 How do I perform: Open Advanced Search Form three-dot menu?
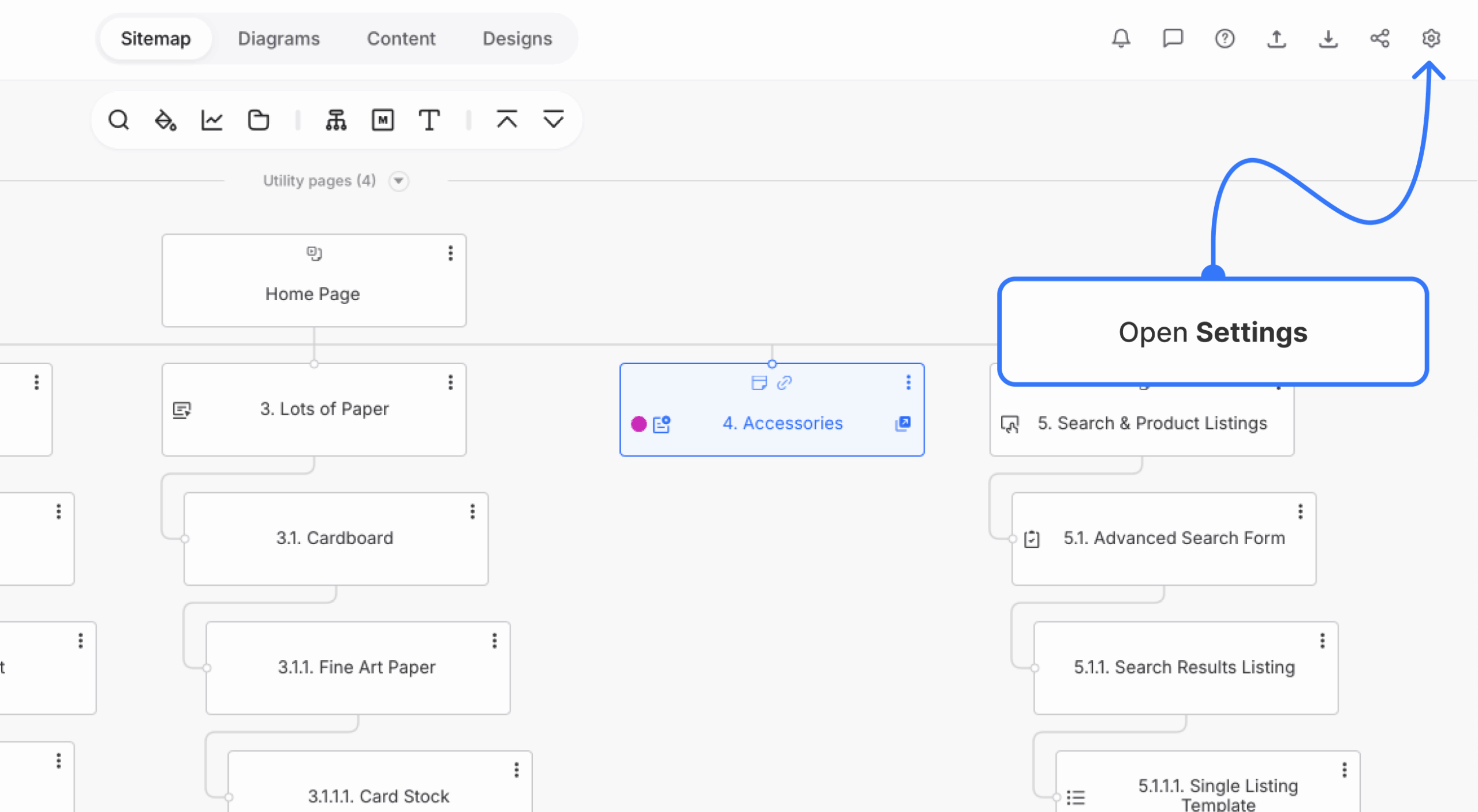tap(1300, 511)
